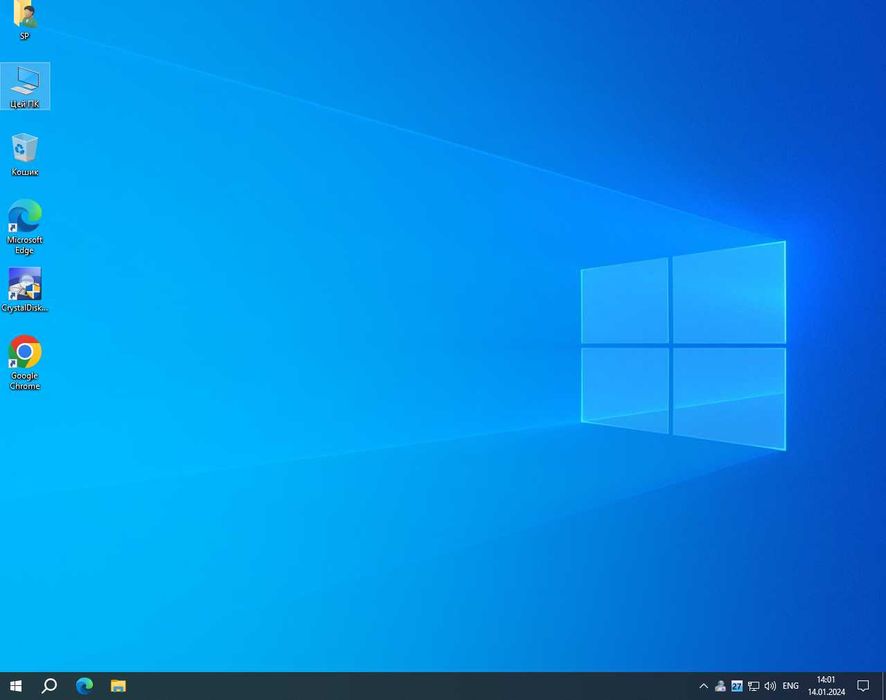Expand hidden system tray icons chevron
Screen dimensions: 886x700
pos(703,686)
